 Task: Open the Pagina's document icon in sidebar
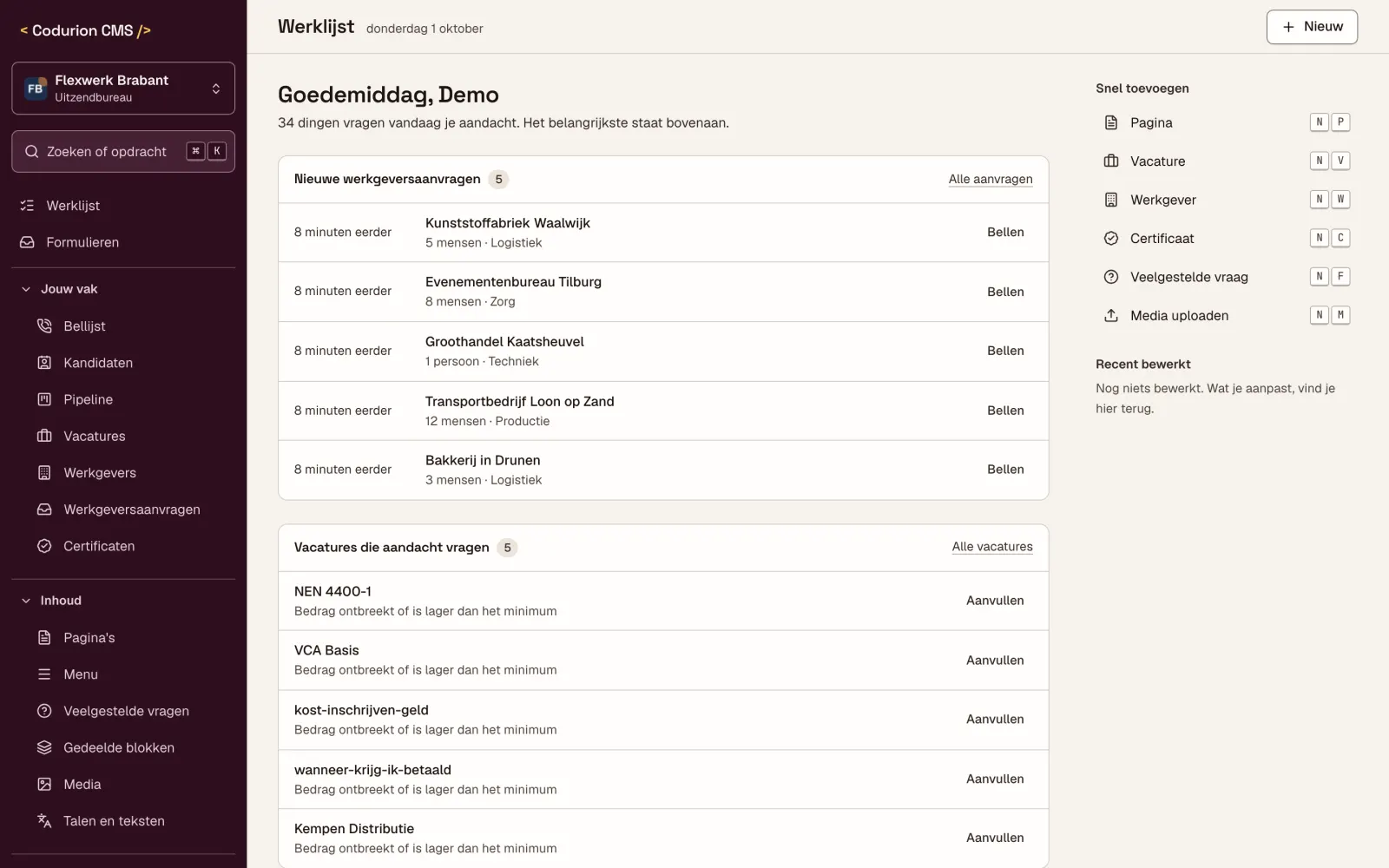pyautogui.click(x=44, y=638)
